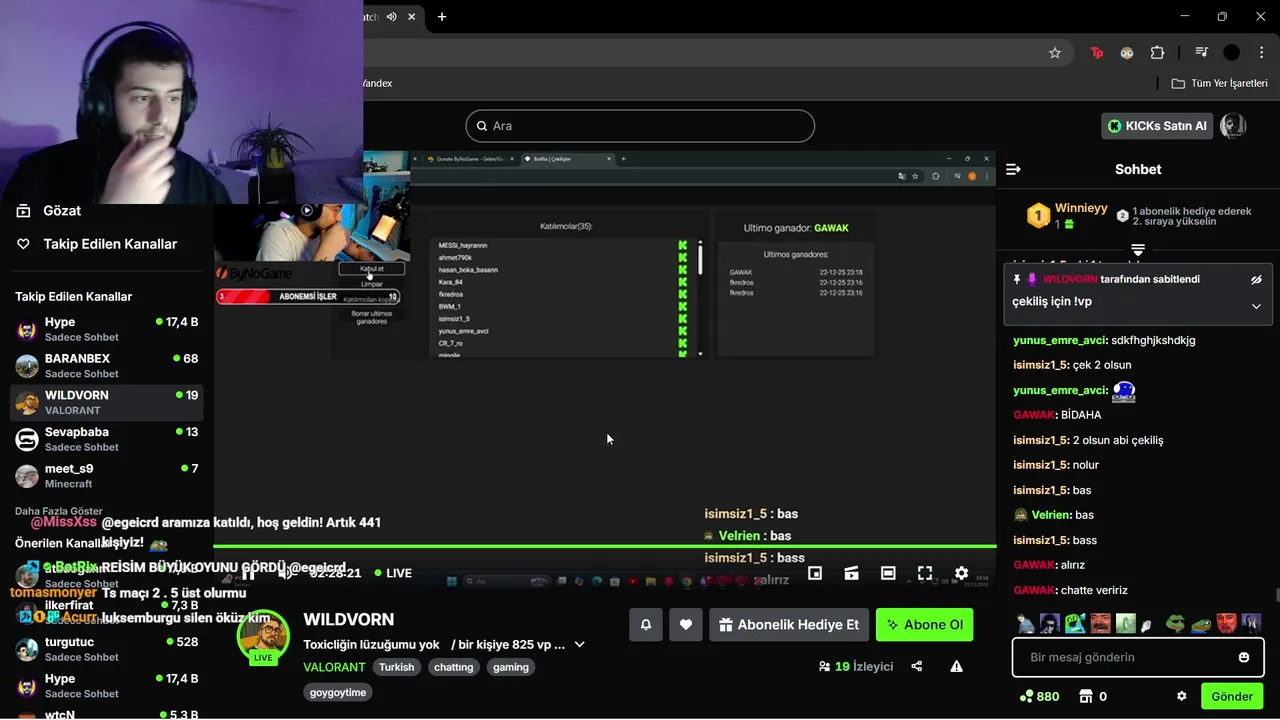Open browser extensions puzzle icon

tap(1157, 53)
